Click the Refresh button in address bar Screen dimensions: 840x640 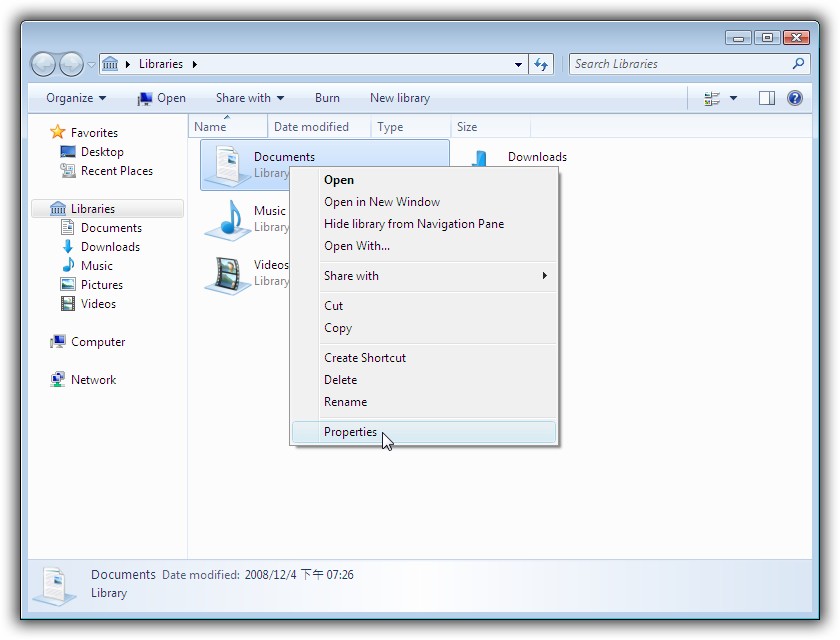click(541, 65)
